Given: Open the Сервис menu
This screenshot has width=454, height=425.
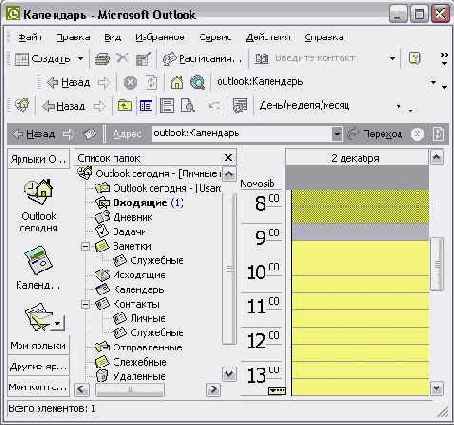Looking at the screenshot, I should (215, 37).
